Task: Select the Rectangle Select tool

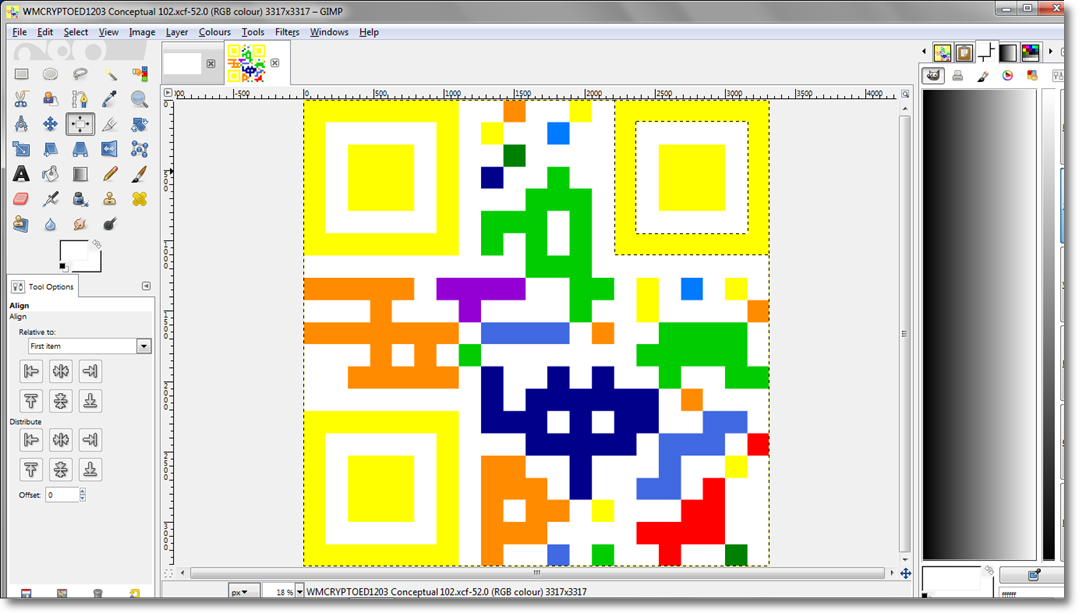Action: point(21,74)
